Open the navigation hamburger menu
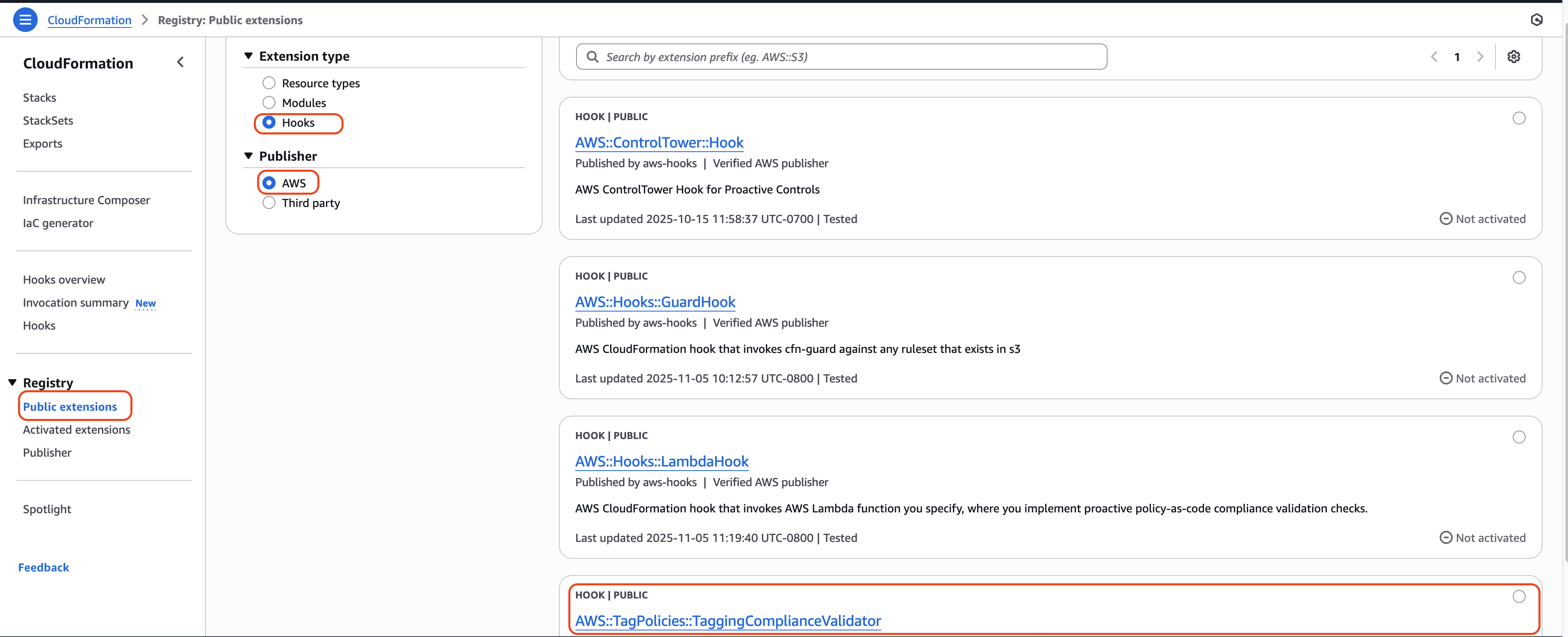Viewport: 1568px width, 637px height. click(x=25, y=19)
